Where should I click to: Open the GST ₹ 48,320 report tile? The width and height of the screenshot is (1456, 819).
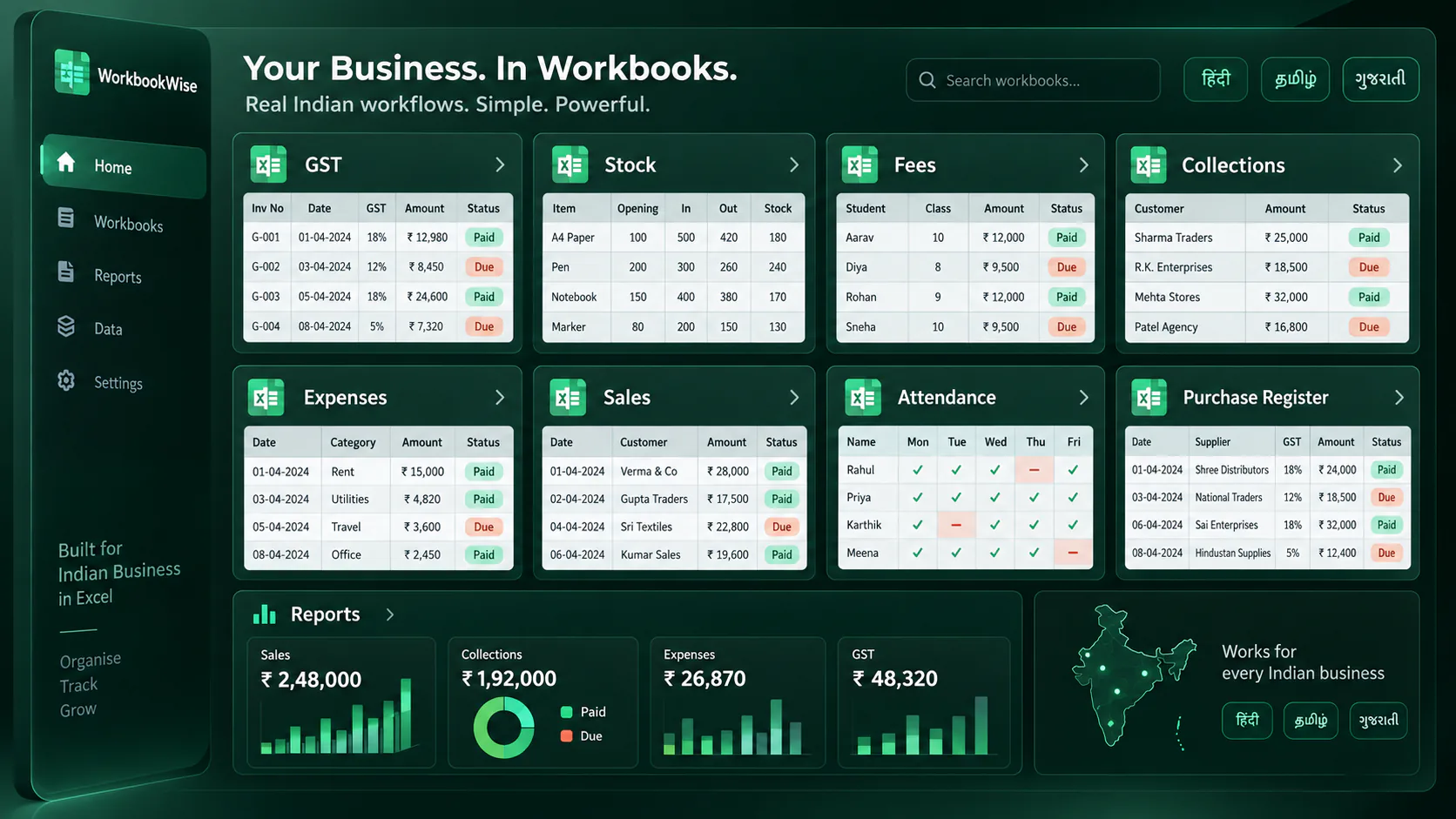pyautogui.click(x=924, y=702)
